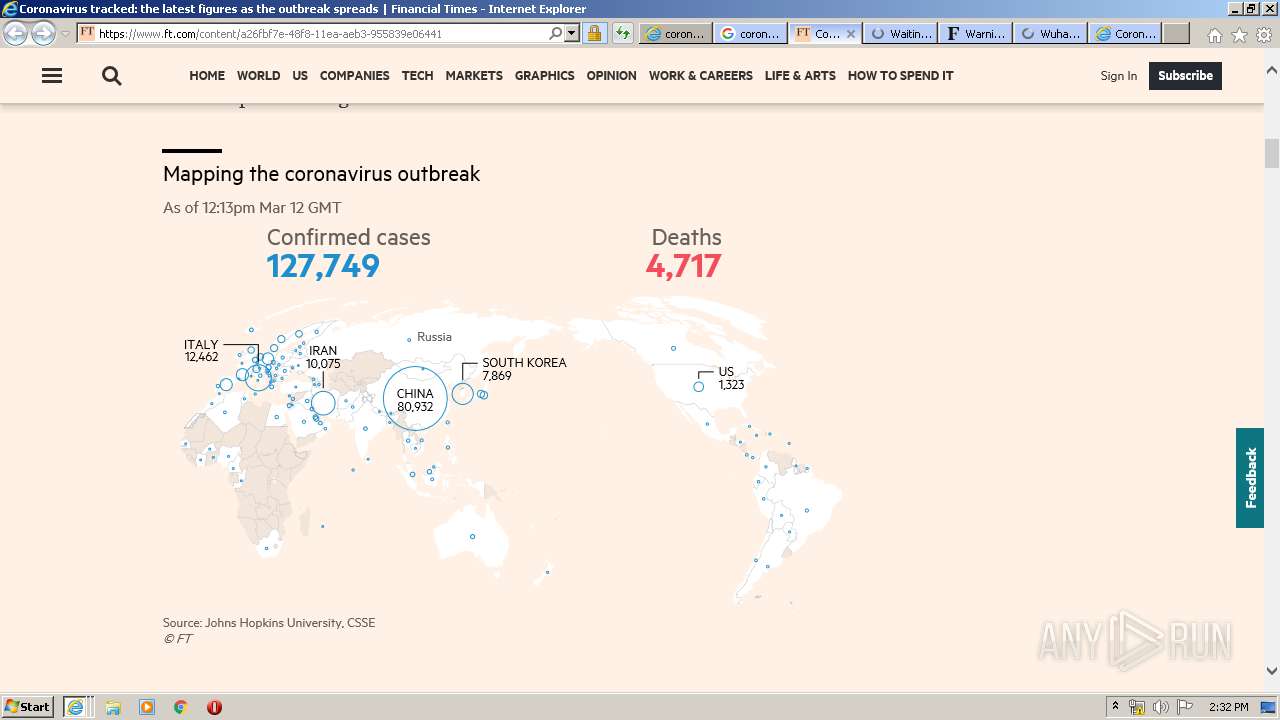
Task: Open MARKETS section in FT navigation
Action: (474, 76)
